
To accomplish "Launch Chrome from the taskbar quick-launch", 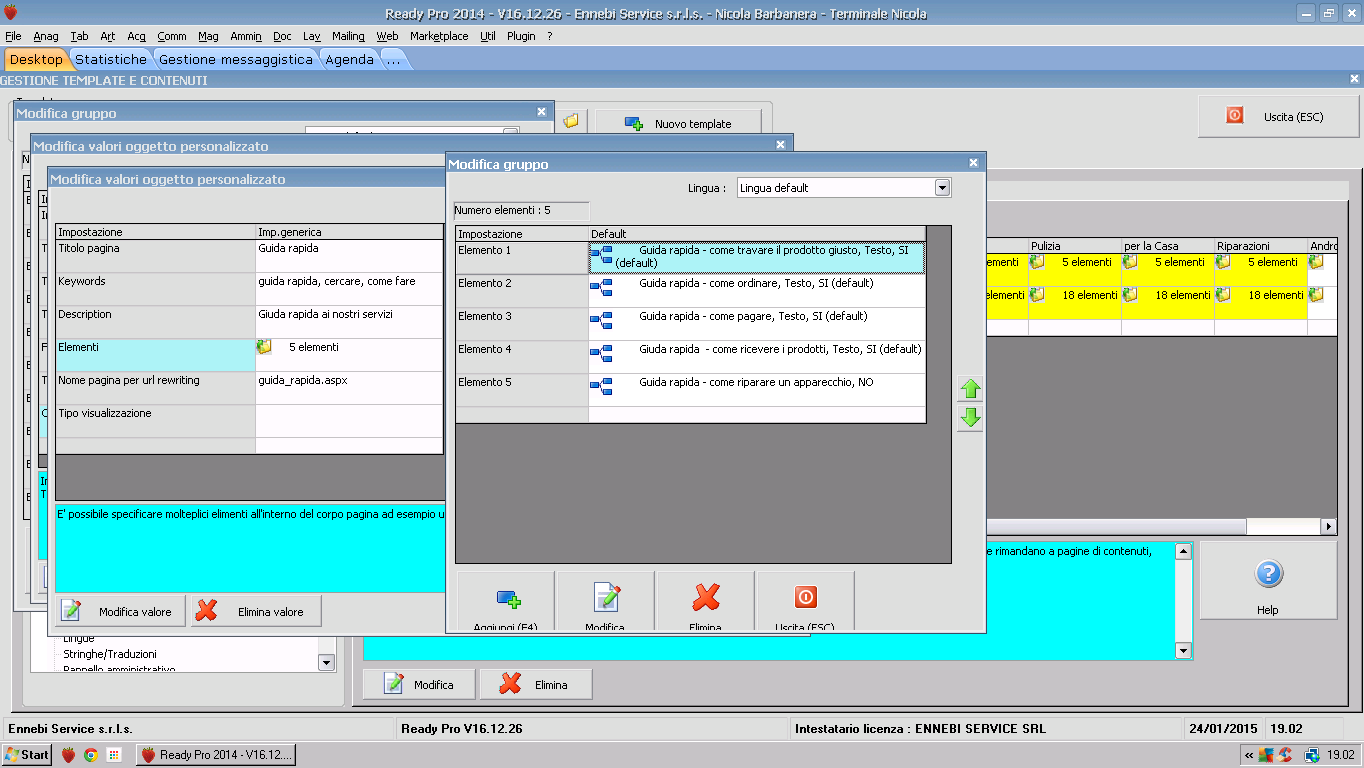I will 91,755.
